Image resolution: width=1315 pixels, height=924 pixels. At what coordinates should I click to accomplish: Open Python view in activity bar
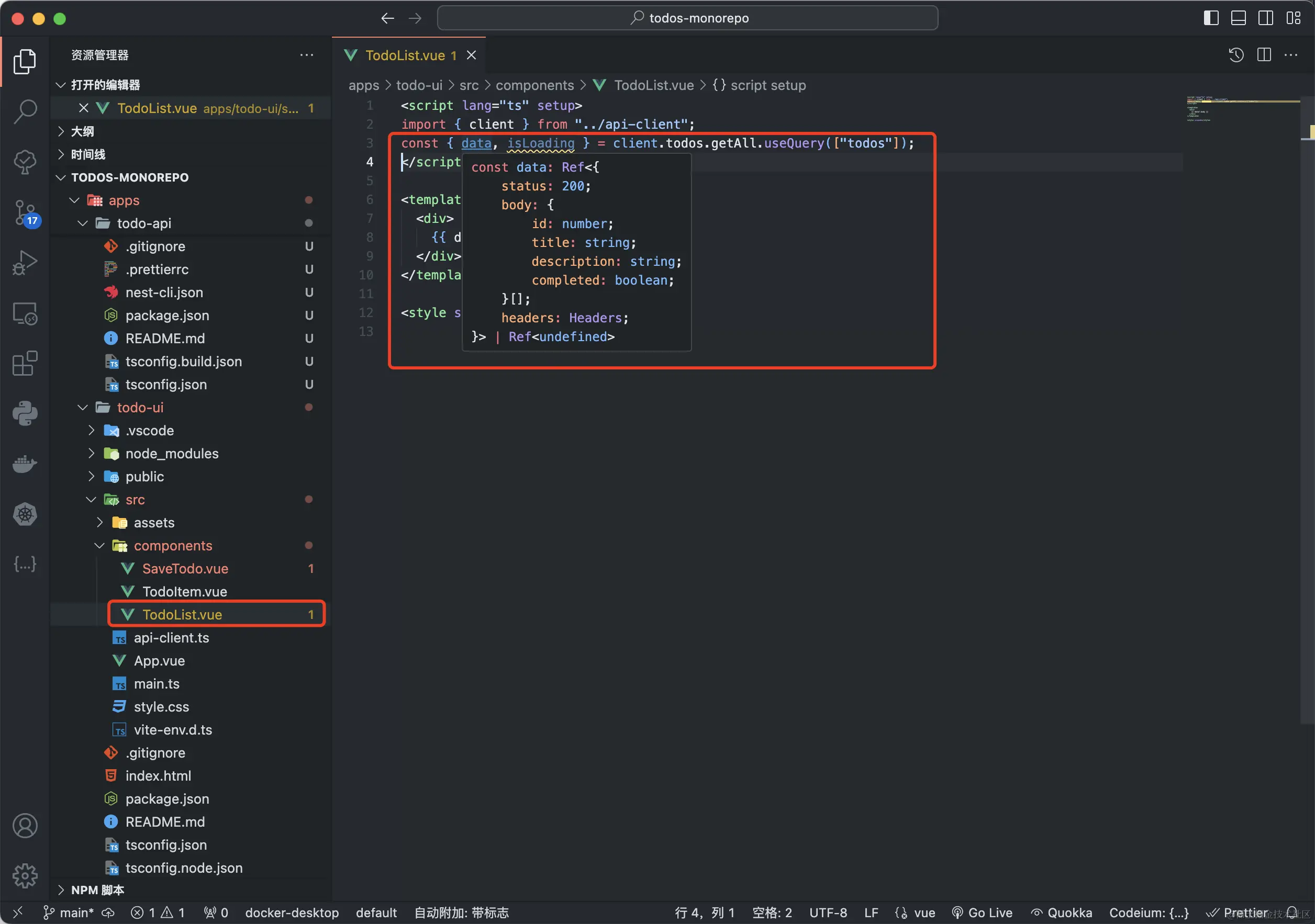(x=25, y=413)
